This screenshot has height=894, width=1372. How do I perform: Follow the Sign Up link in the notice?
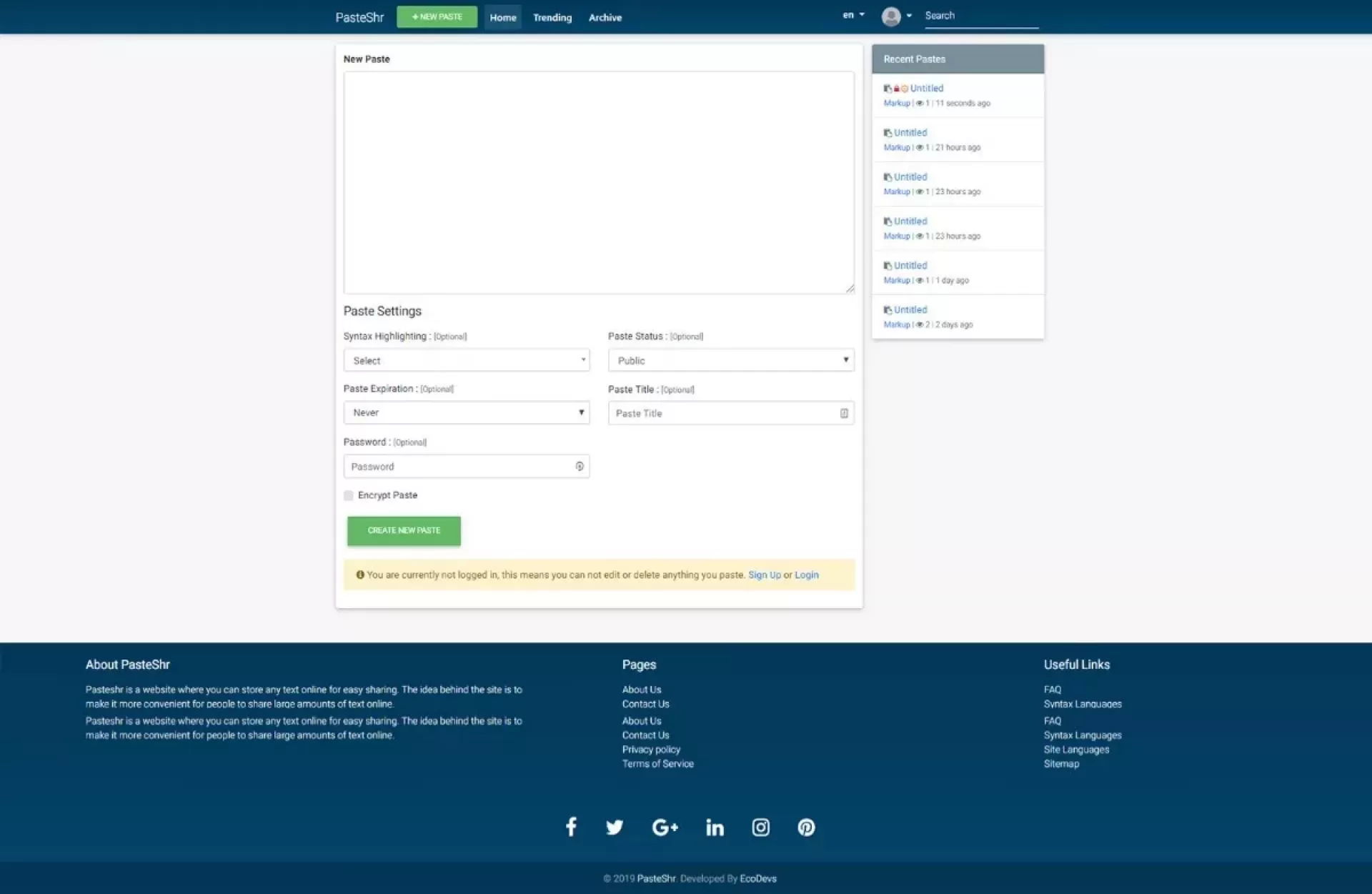coord(765,575)
